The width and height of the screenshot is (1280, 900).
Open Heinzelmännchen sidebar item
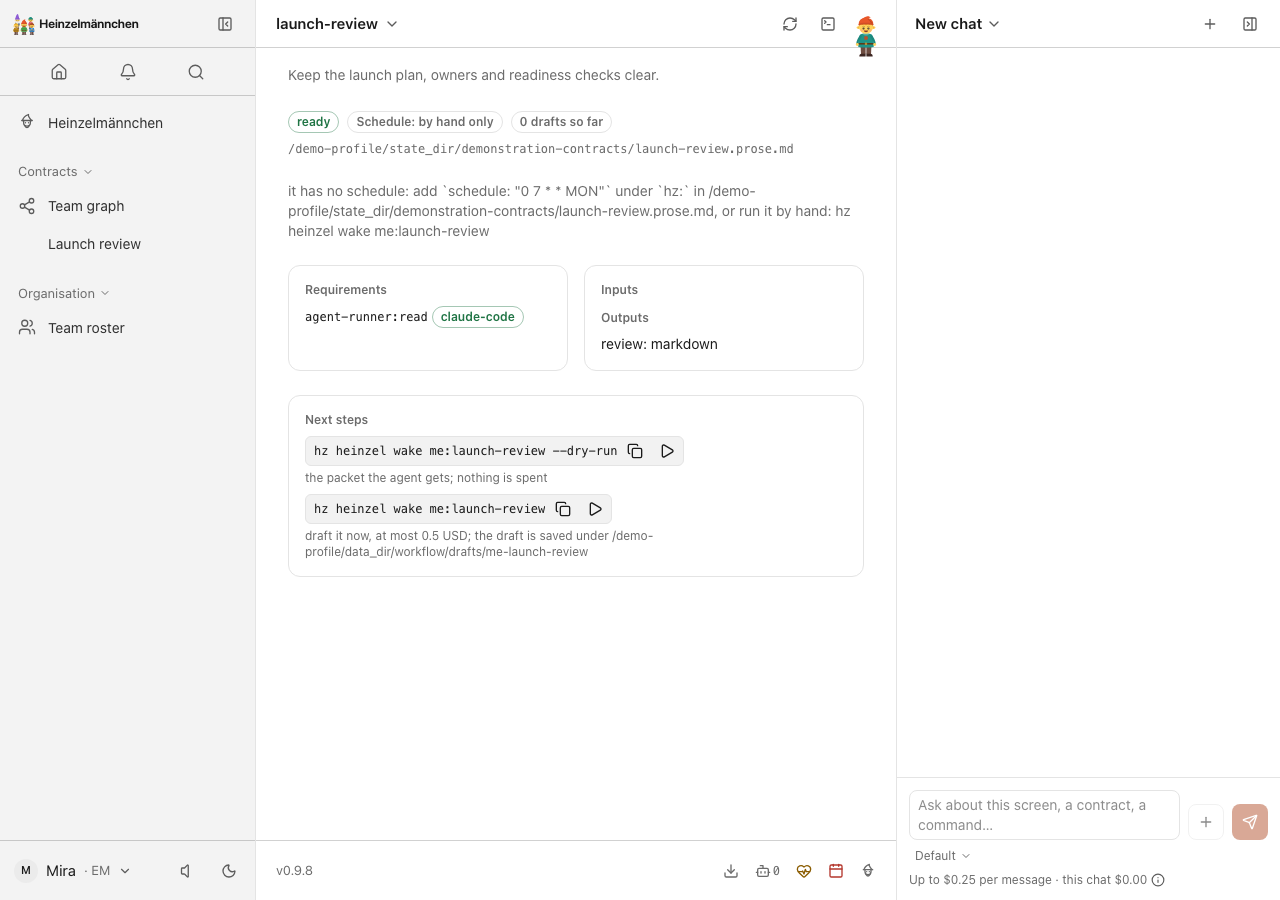pyautogui.click(x=128, y=123)
